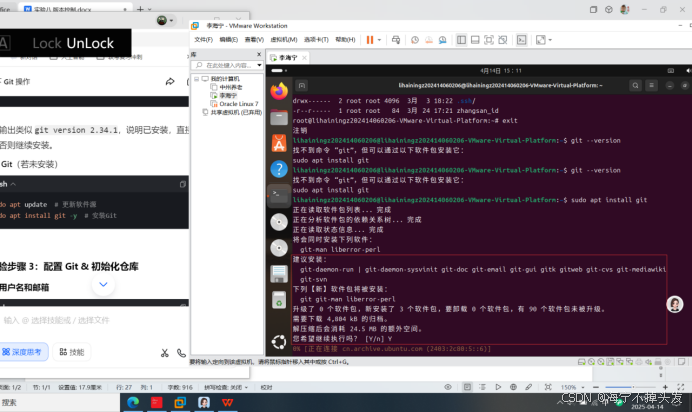Open the library search dropdown arrow
Screen dimensions: 692x412
[259, 65]
